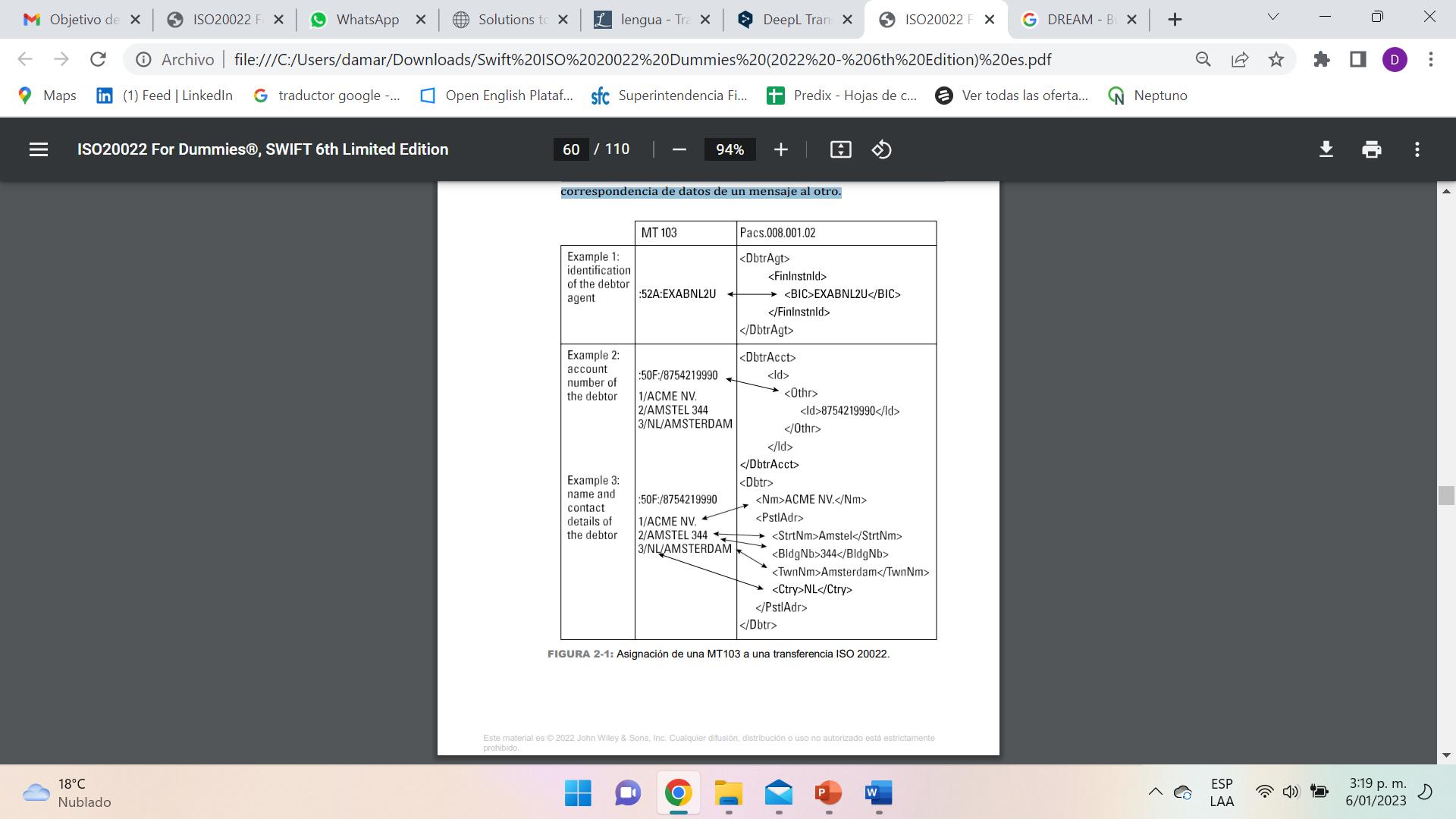This screenshot has height=819, width=1456.
Task: Show hidden system tray icons
Action: pyautogui.click(x=1155, y=792)
